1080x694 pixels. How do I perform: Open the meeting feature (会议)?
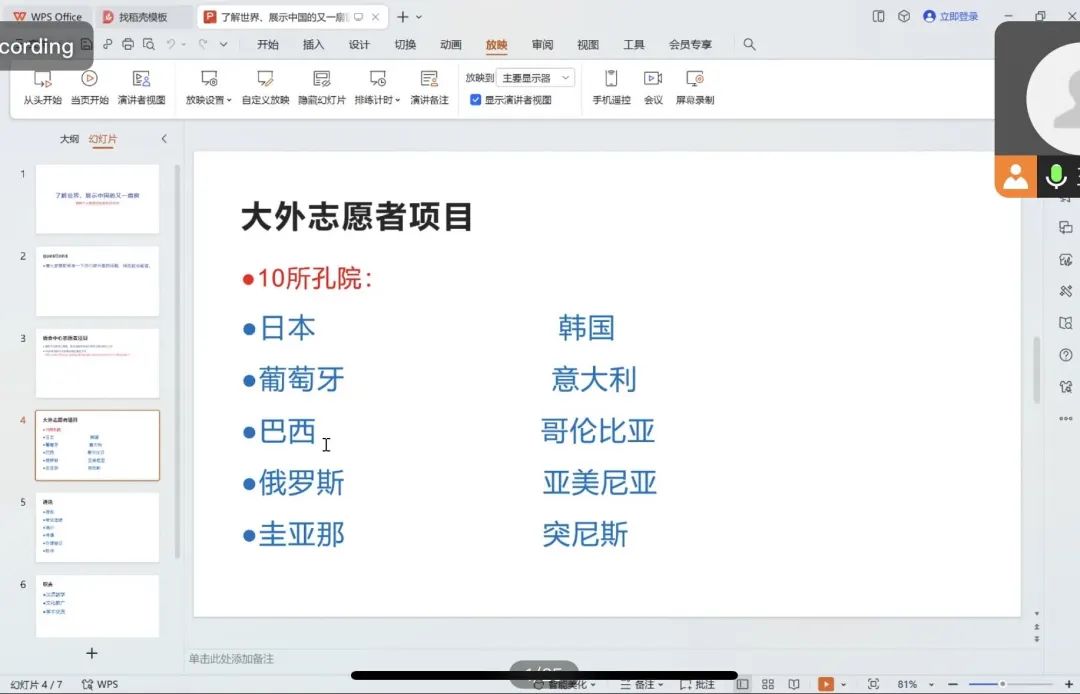coord(653,87)
